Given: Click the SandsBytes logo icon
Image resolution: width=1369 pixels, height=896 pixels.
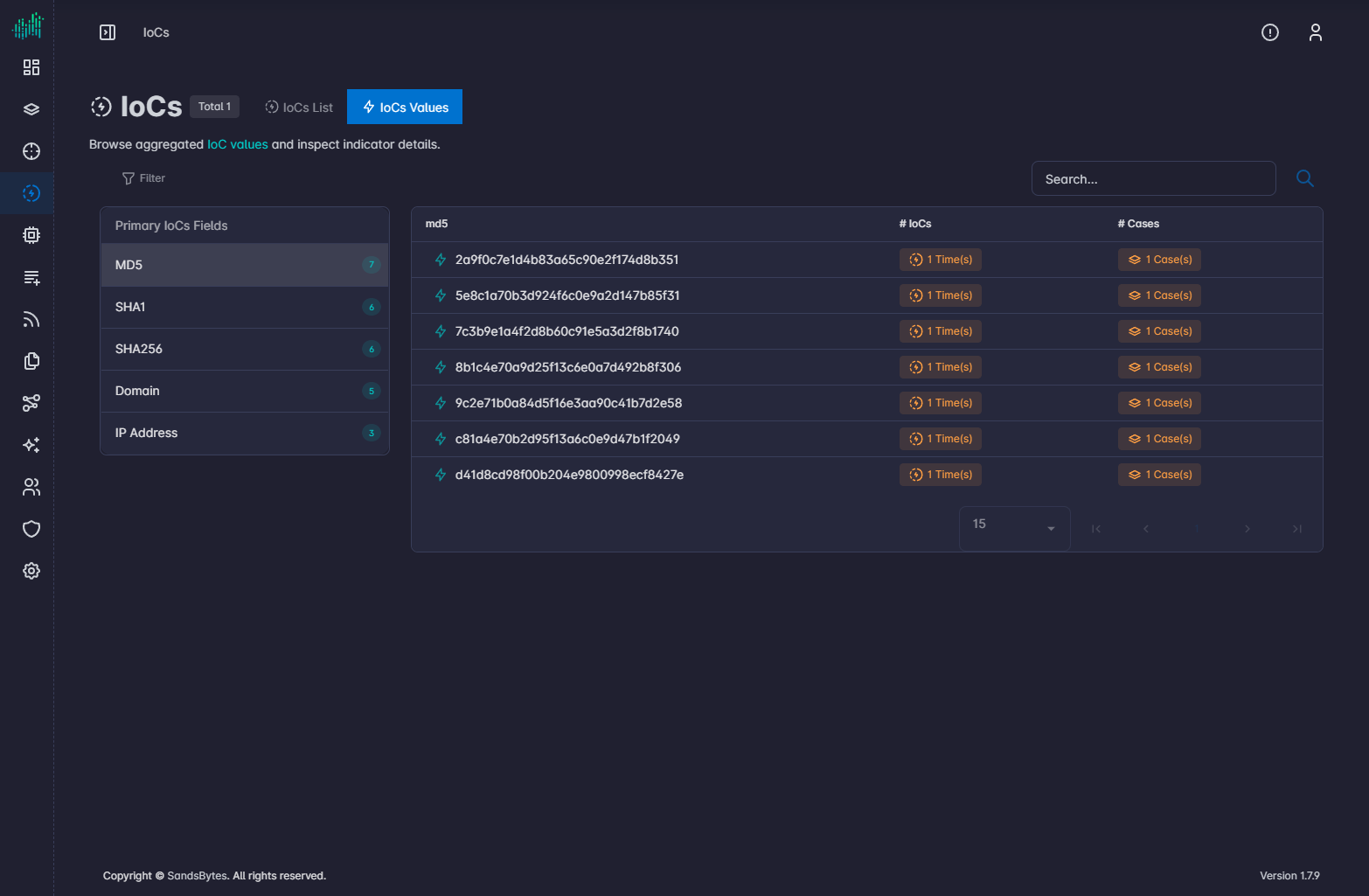Looking at the screenshot, I should point(27,25).
